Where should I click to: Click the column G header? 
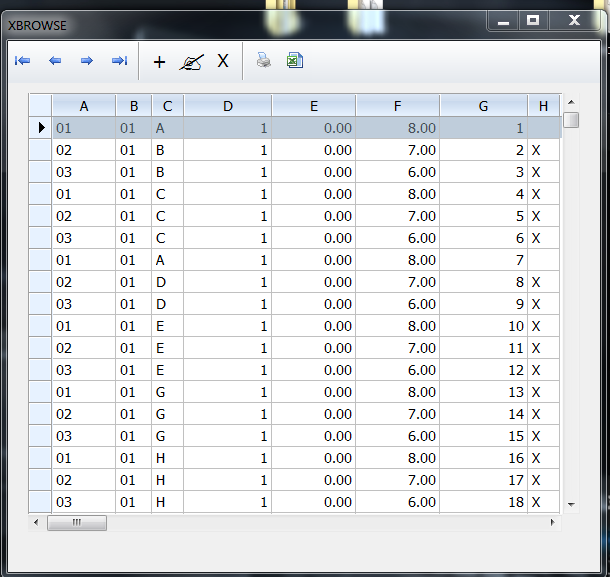pyautogui.click(x=483, y=106)
